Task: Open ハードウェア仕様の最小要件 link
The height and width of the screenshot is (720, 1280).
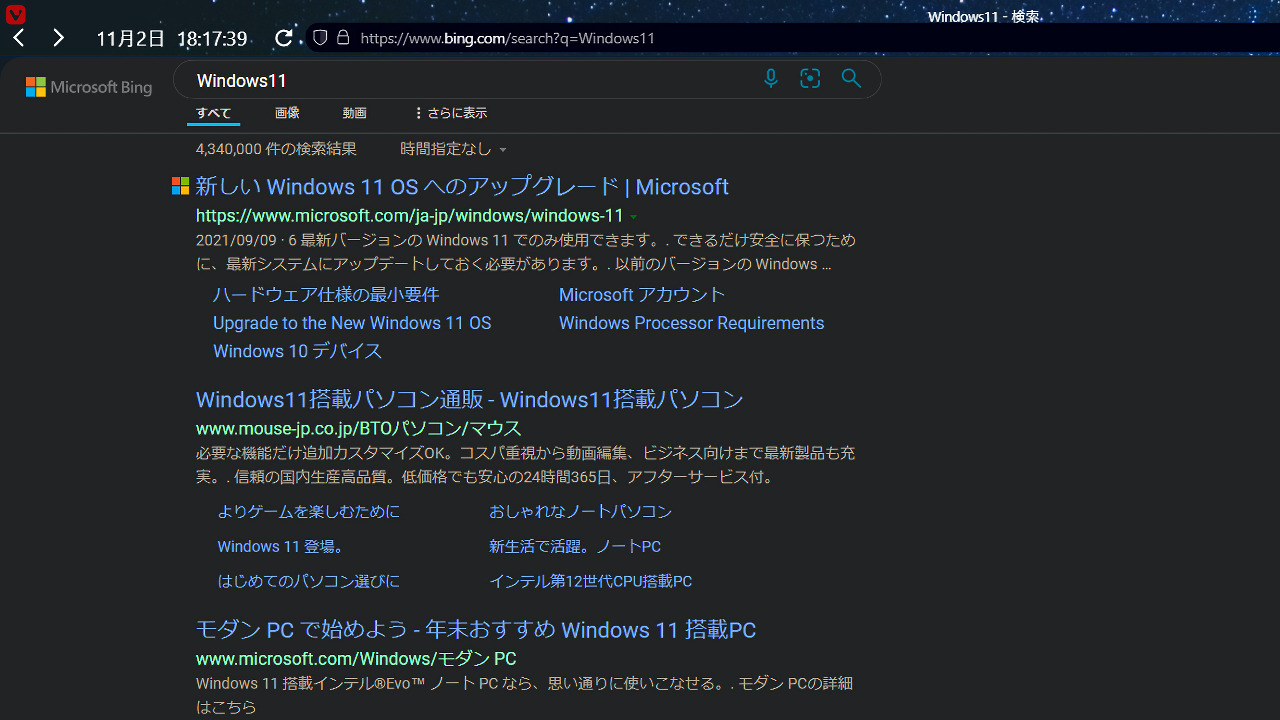Action: pyautogui.click(x=326, y=295)
